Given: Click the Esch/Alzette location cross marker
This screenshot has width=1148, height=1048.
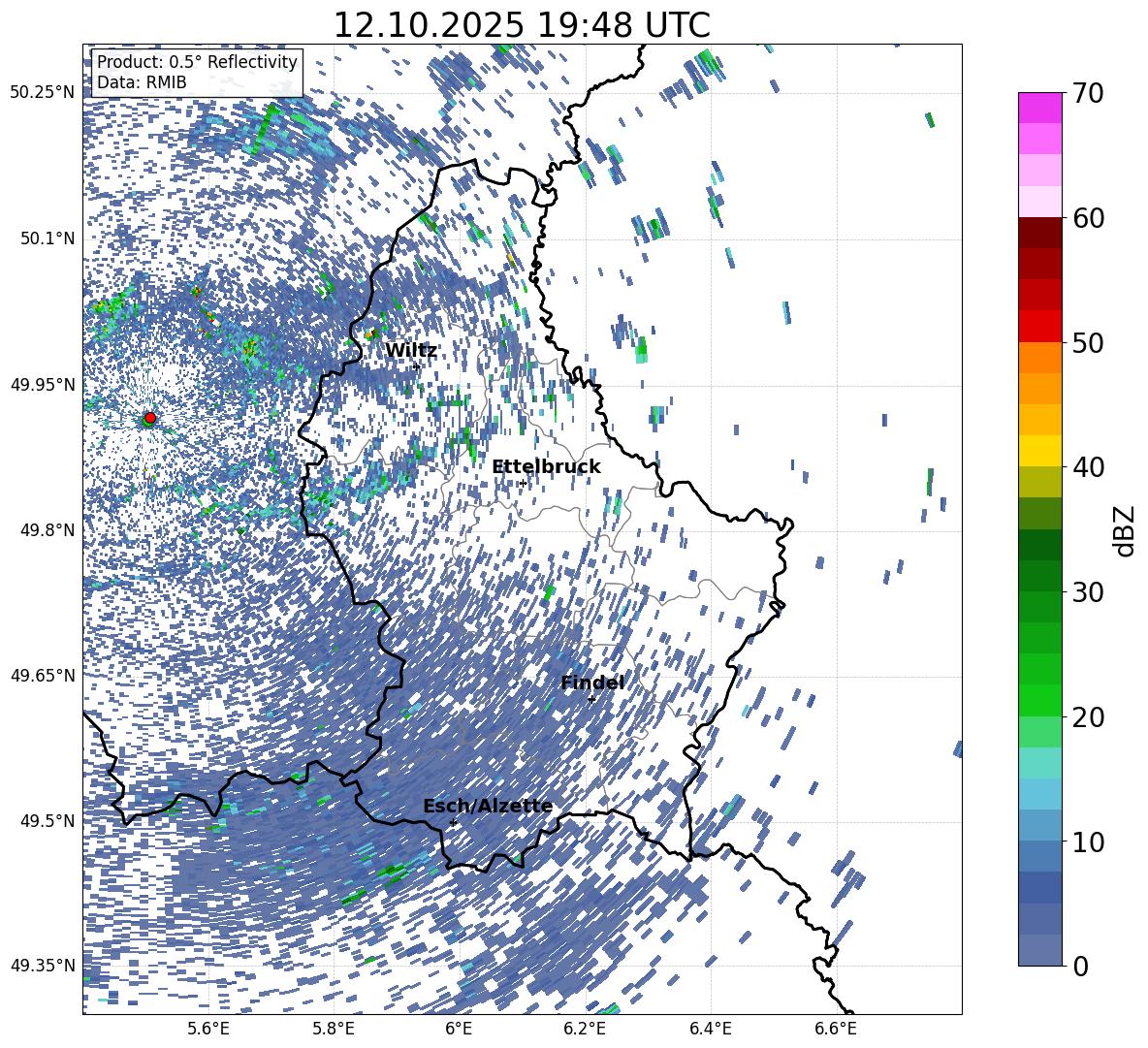Looking at the screenshot, I should (453, 823).
